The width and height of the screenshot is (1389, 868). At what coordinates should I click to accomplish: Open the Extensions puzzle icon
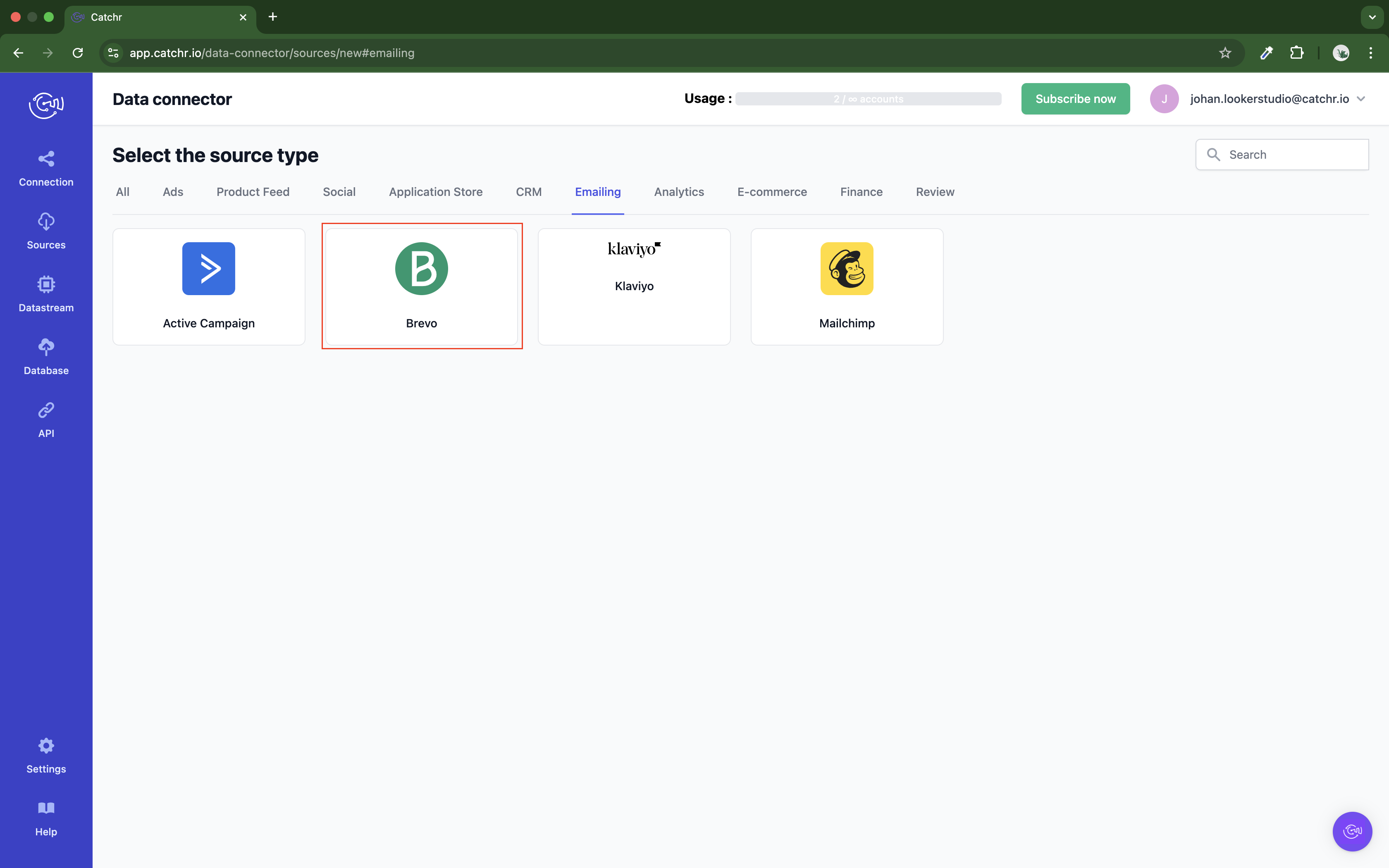(x=1296, y=53)
